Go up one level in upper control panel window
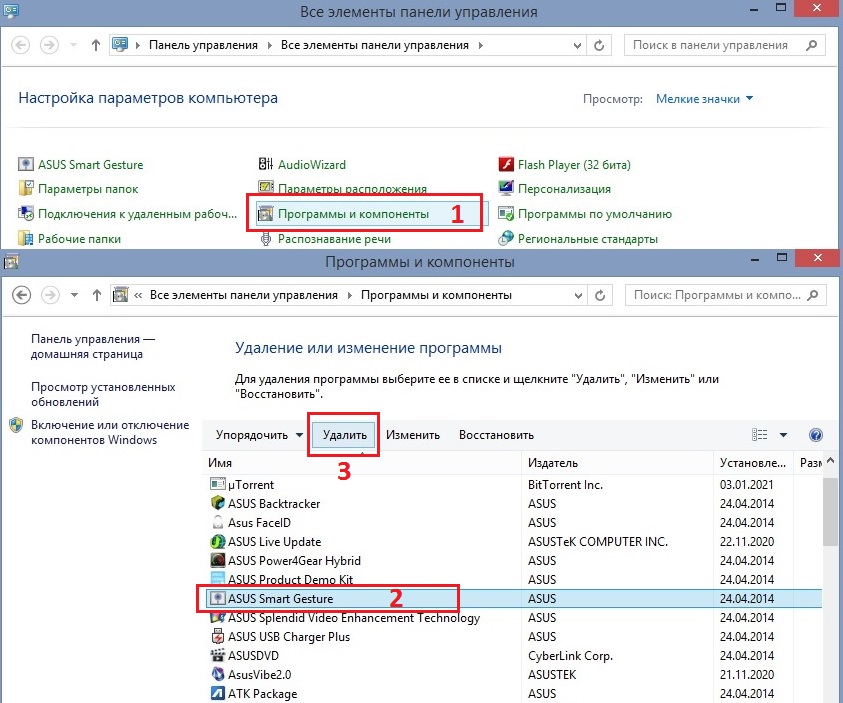 [96, 45]
